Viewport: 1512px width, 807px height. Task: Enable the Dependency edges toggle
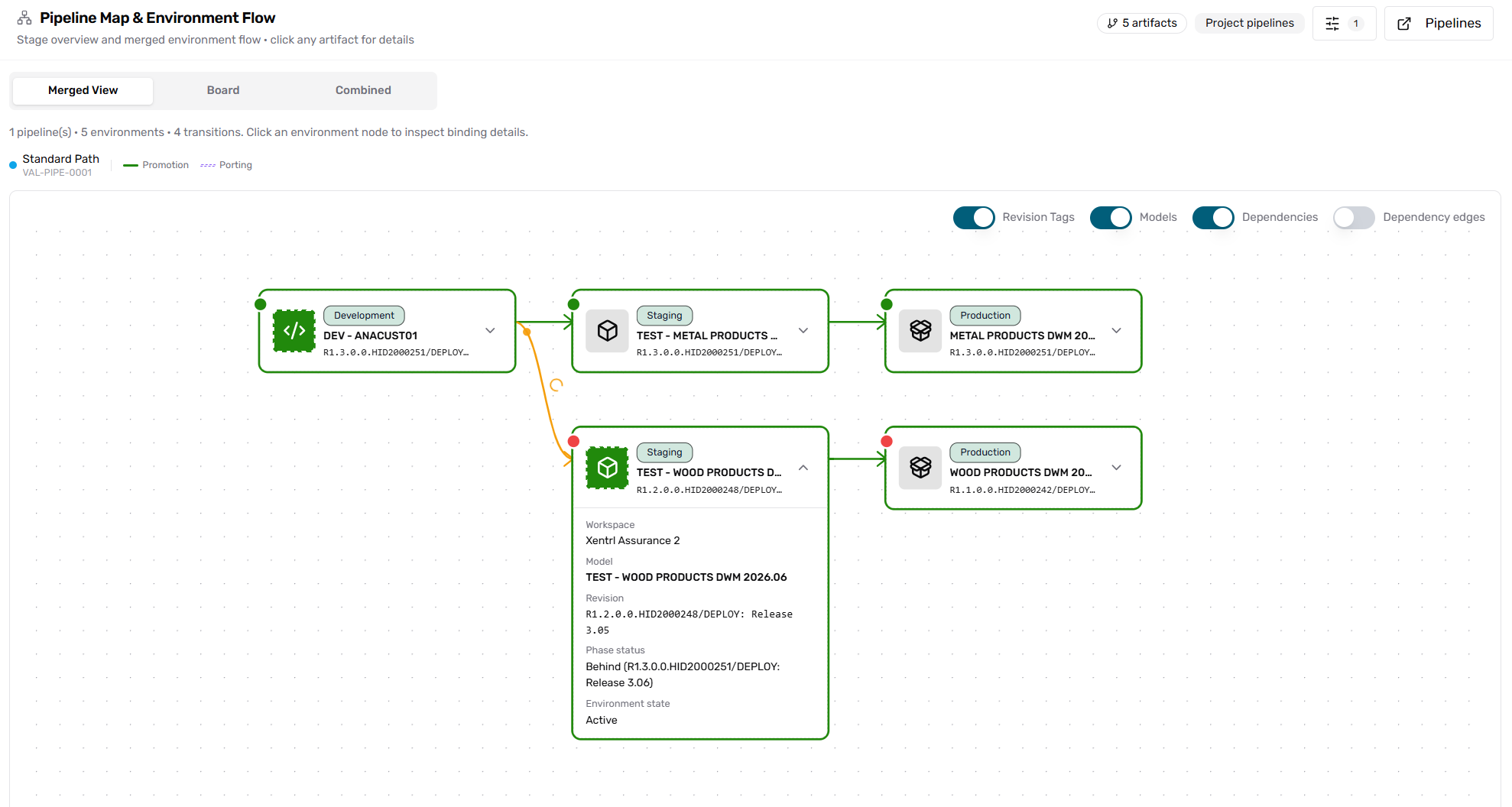1354,218
